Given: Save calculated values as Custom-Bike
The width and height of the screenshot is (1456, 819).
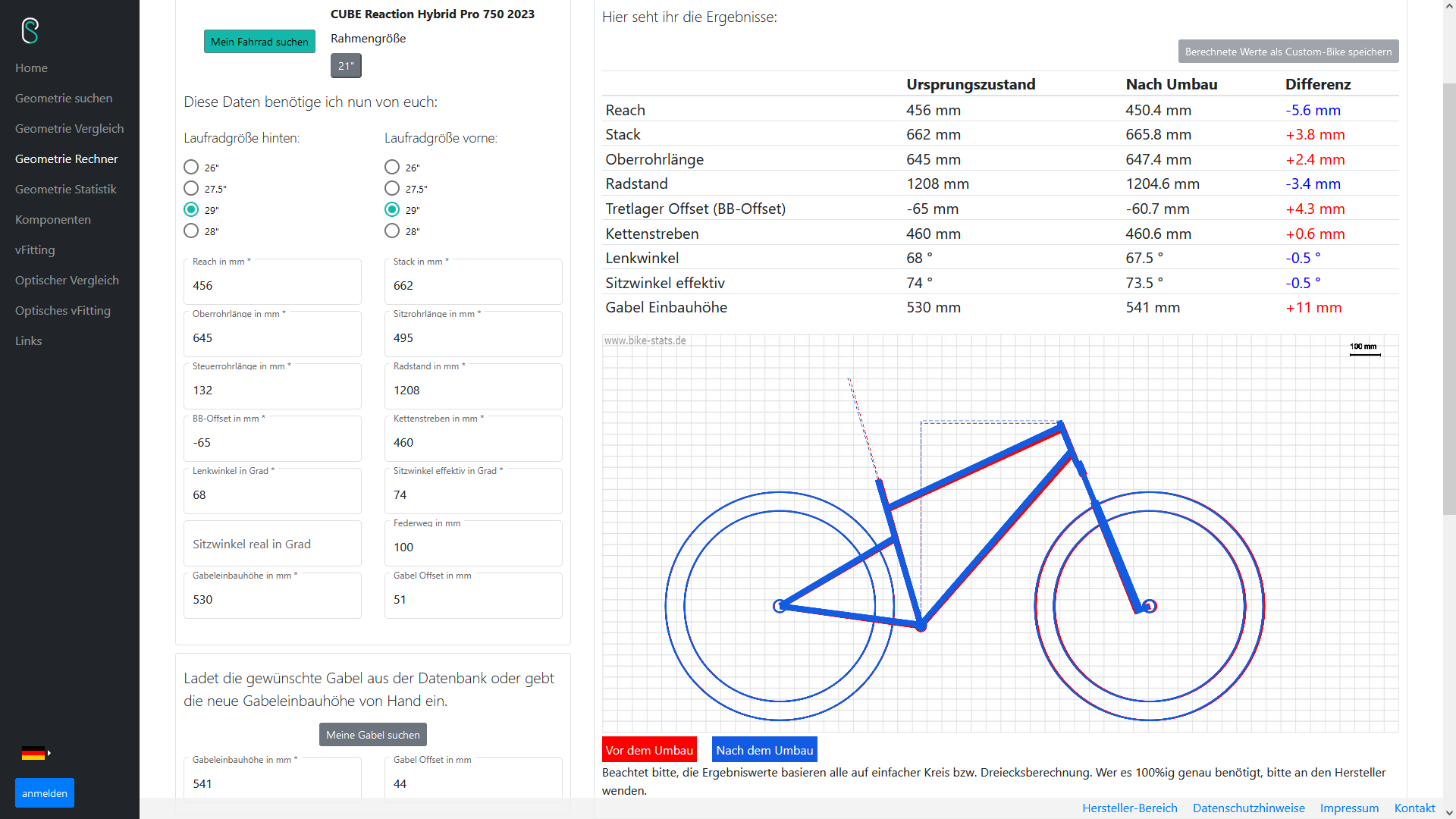Looking at the screenshot, I should point(1288,52).
